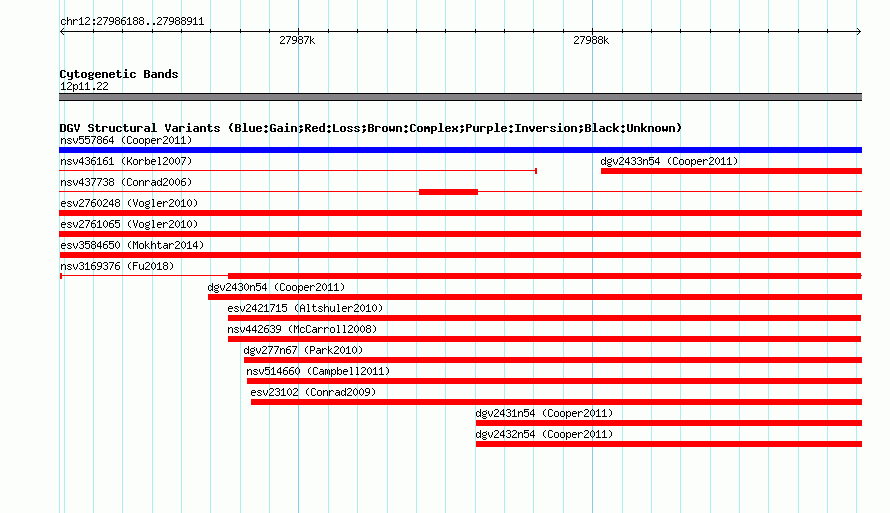Select the dgv277n67 (Park2010) label
Screen dimensions: 890x513
pos(303,350)
